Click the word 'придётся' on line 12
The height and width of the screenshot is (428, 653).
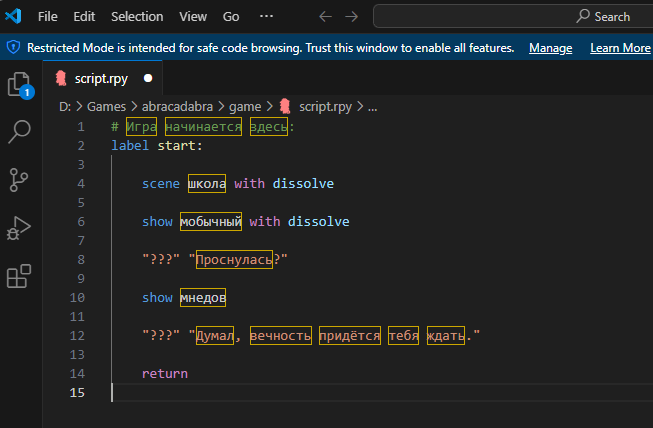click(x=350, y=336)
